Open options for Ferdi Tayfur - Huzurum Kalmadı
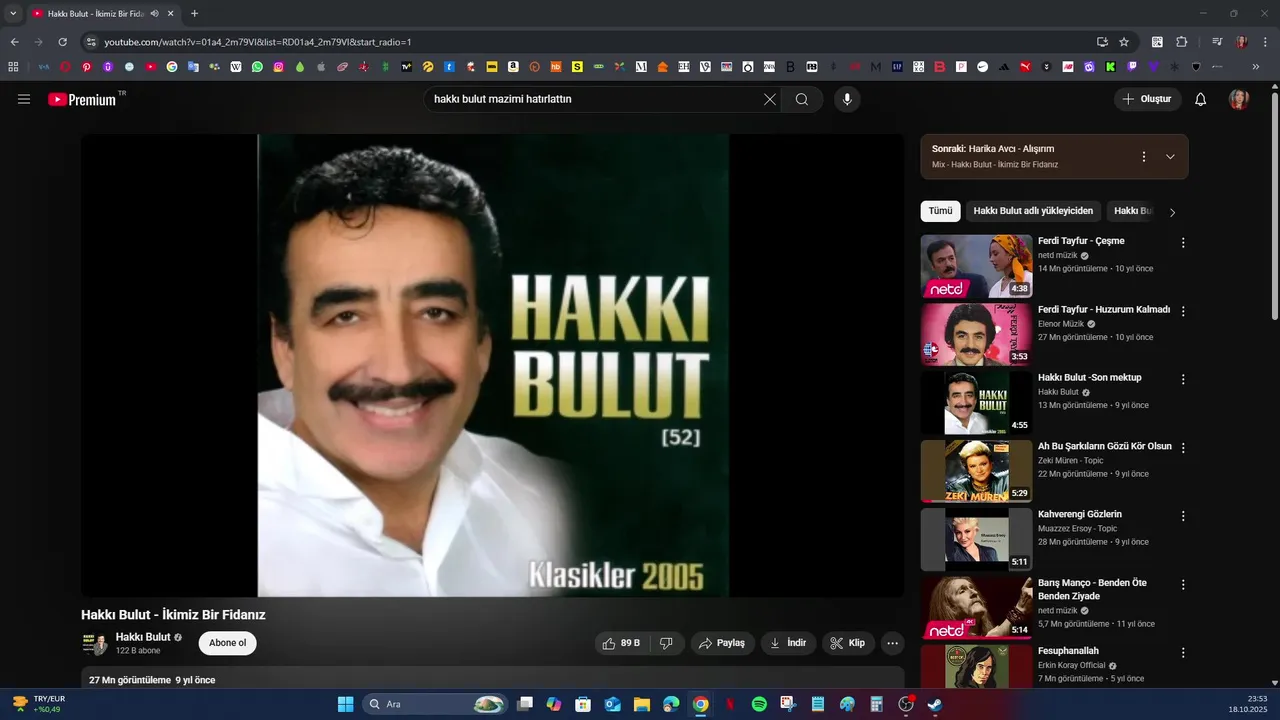This screenshot has width=1280, height=720. (x=1183, y=311)
